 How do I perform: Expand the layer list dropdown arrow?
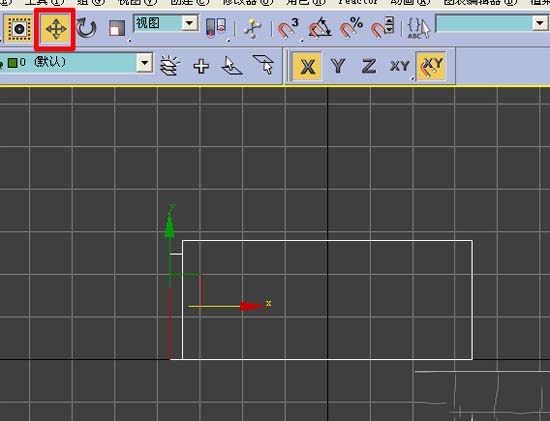pyautogui.click(x=144, y=63)
